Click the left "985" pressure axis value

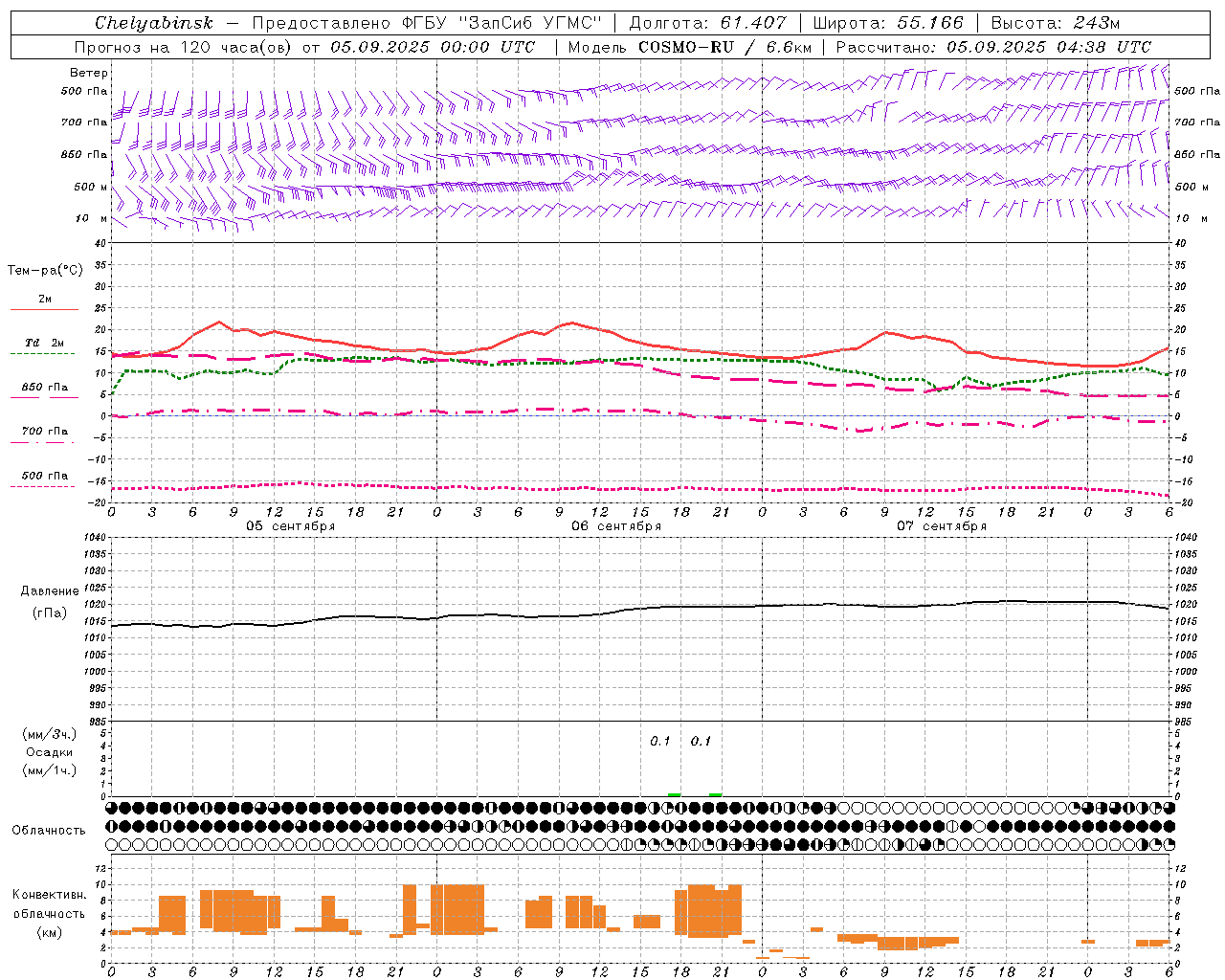97,722
